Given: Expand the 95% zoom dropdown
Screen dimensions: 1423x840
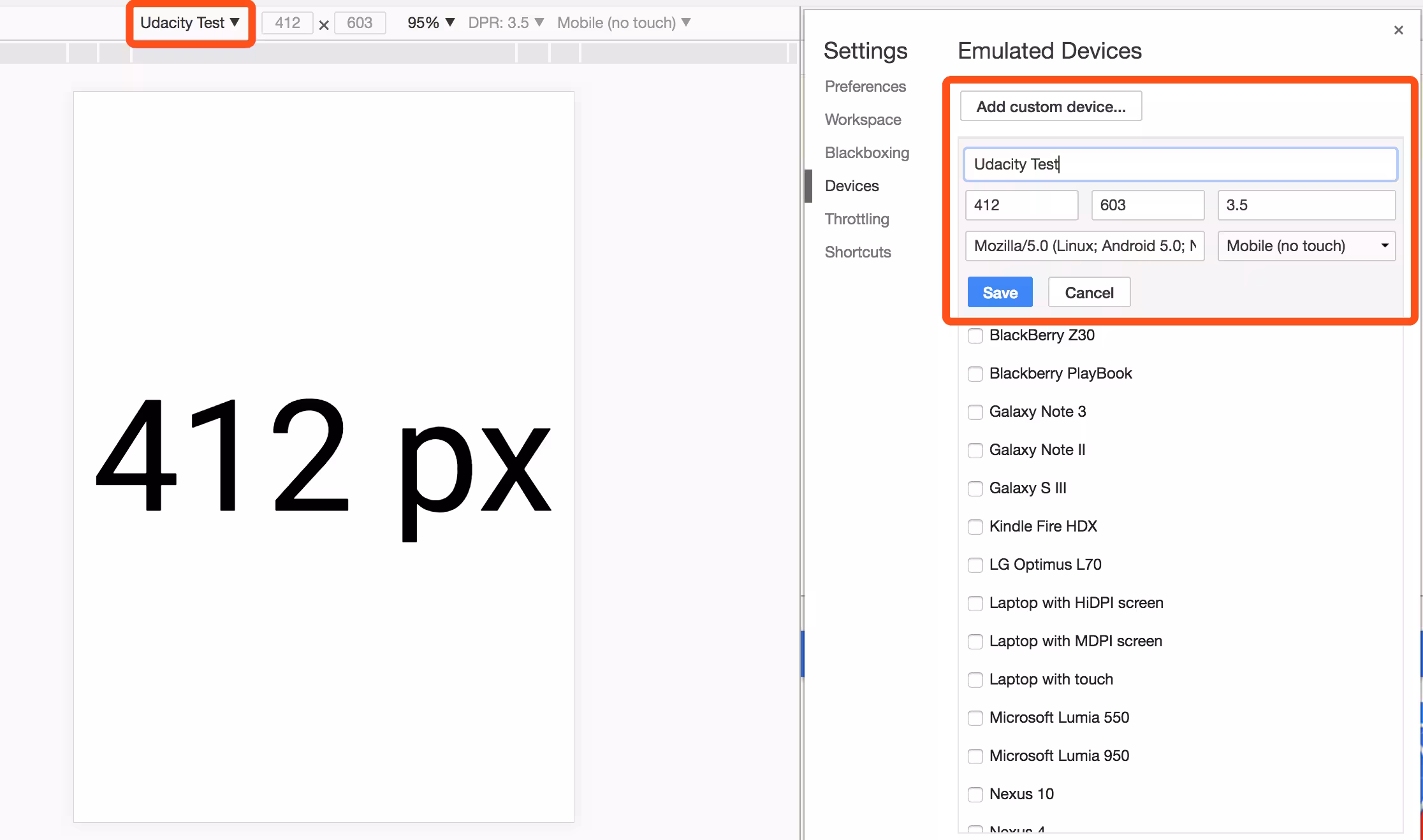Looking at the screenshot, I should [431, 23].
